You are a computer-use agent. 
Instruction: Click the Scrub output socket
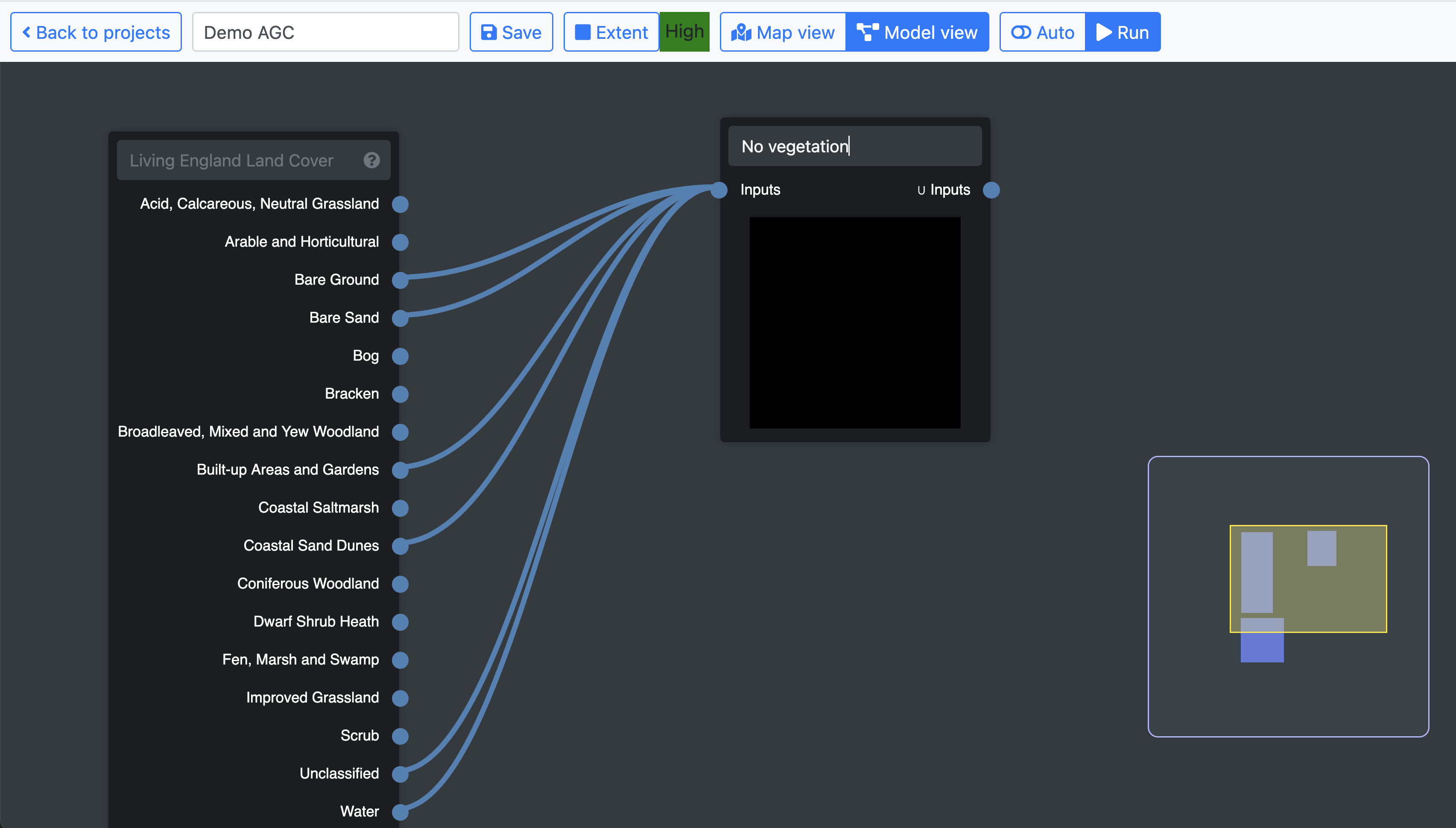pyautogui.click(x=401, y=736)
